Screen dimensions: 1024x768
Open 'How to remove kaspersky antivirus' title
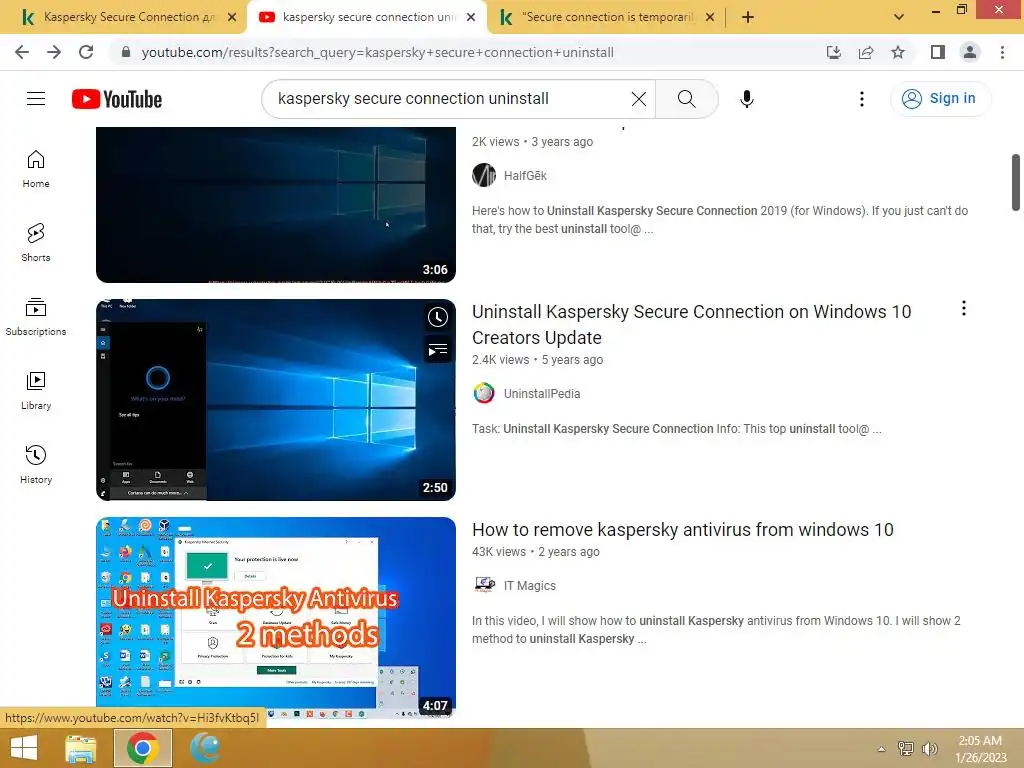pyautogui.click(x=682, y=530)
